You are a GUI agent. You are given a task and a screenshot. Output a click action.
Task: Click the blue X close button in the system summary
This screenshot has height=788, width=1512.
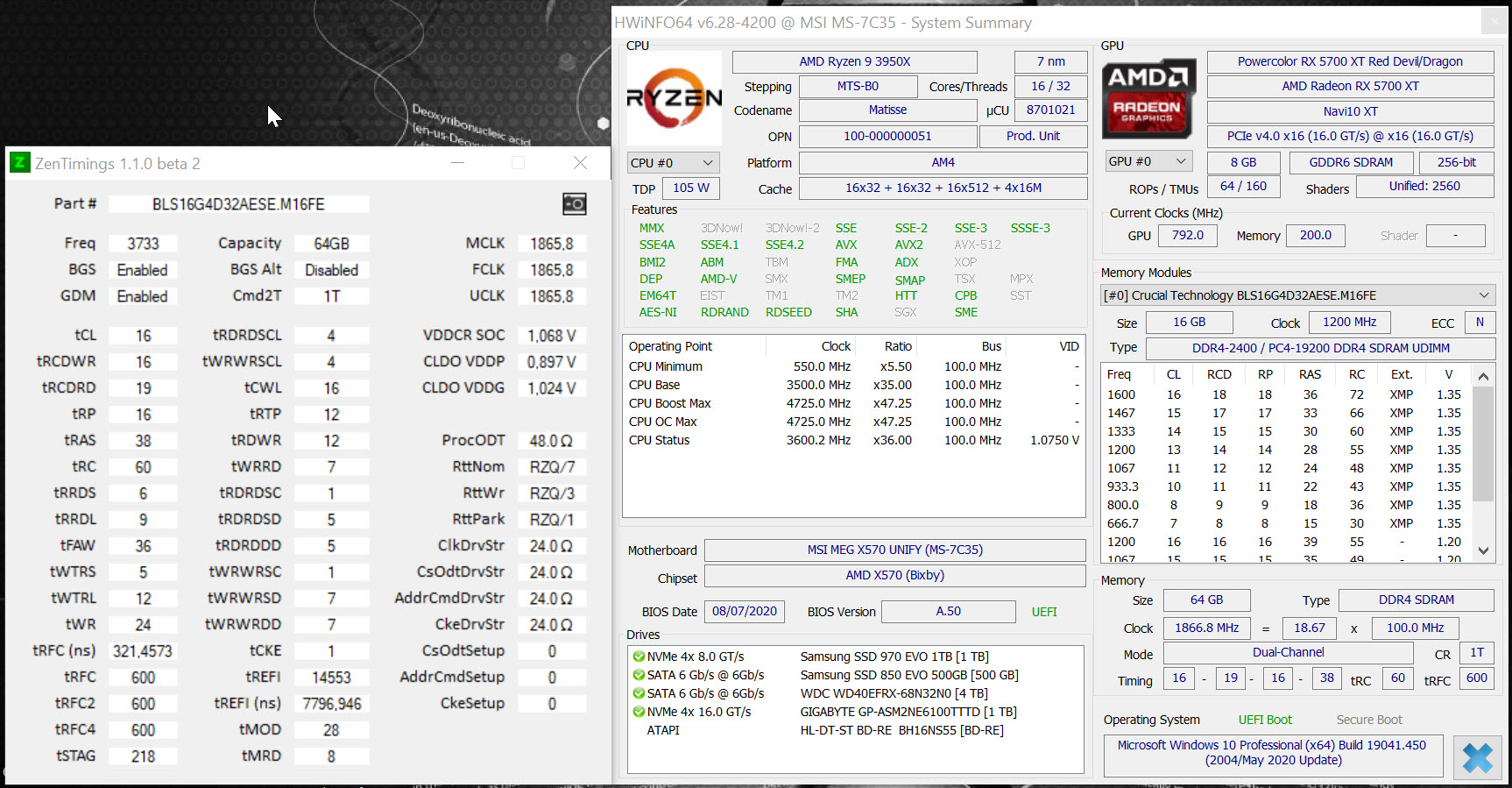click(x=1478, y=757)
